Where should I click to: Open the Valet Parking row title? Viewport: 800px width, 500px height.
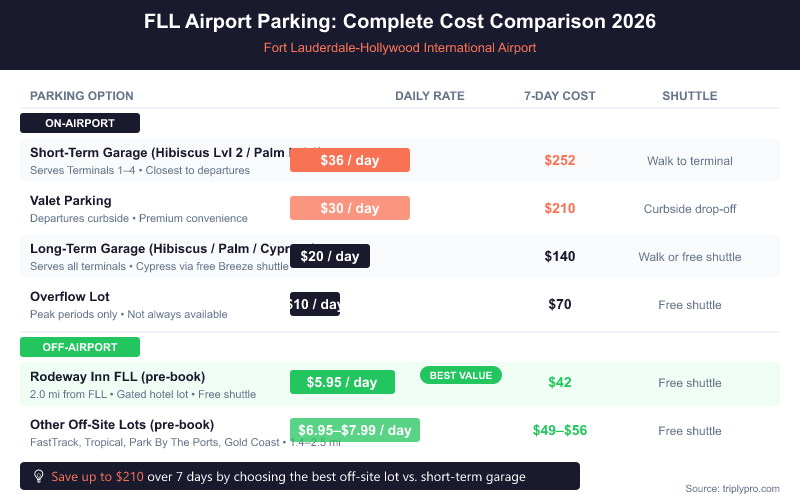pos(71,201)
